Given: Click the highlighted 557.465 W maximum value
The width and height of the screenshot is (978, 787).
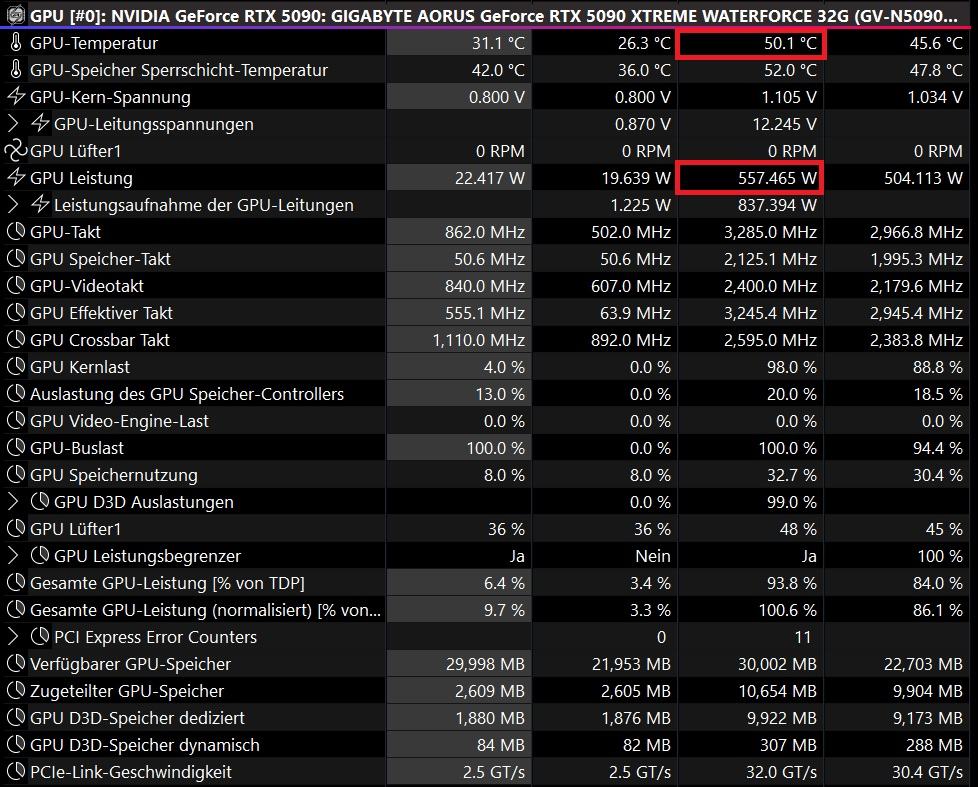Looking at the screenshot, I should point(750,178).
